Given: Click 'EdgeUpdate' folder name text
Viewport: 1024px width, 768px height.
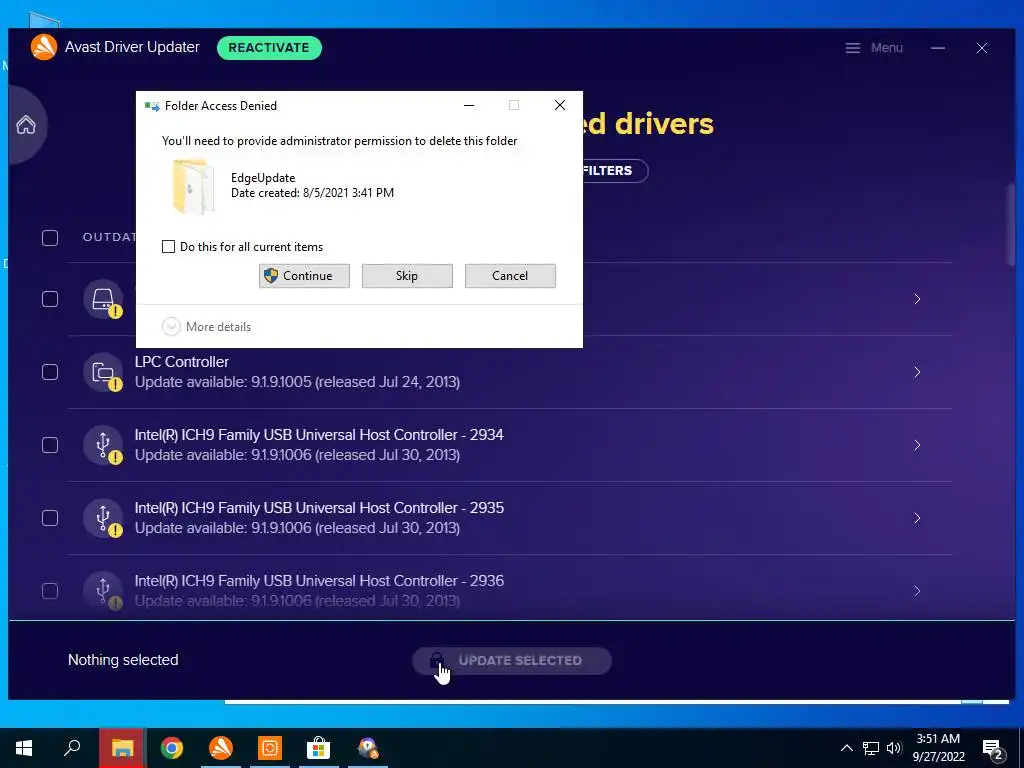Looking at the screenshot, I should point(263,178).
